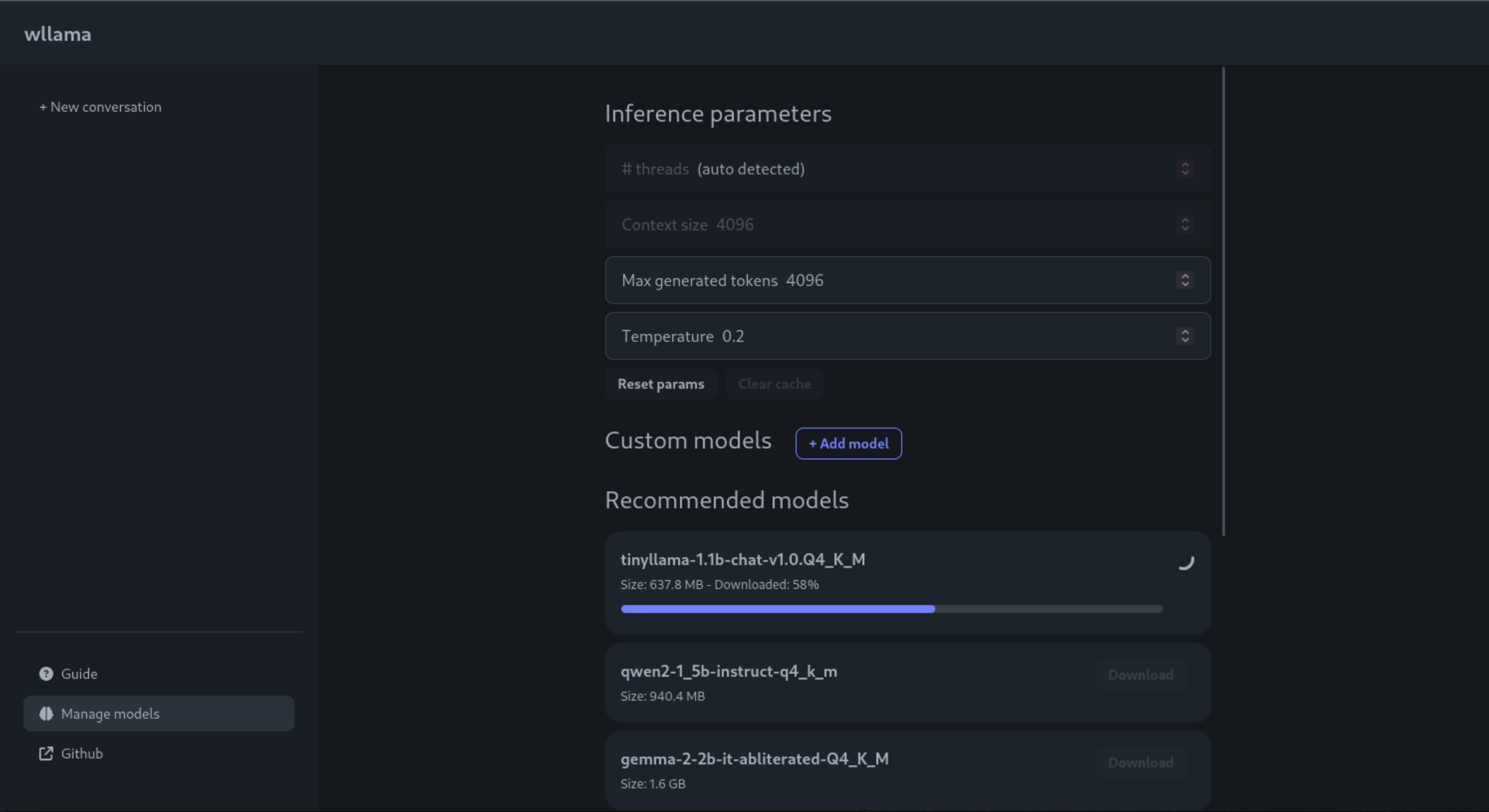Open the Github link
This screenshot has width=1489, height=812.
[x=82, y=753]
